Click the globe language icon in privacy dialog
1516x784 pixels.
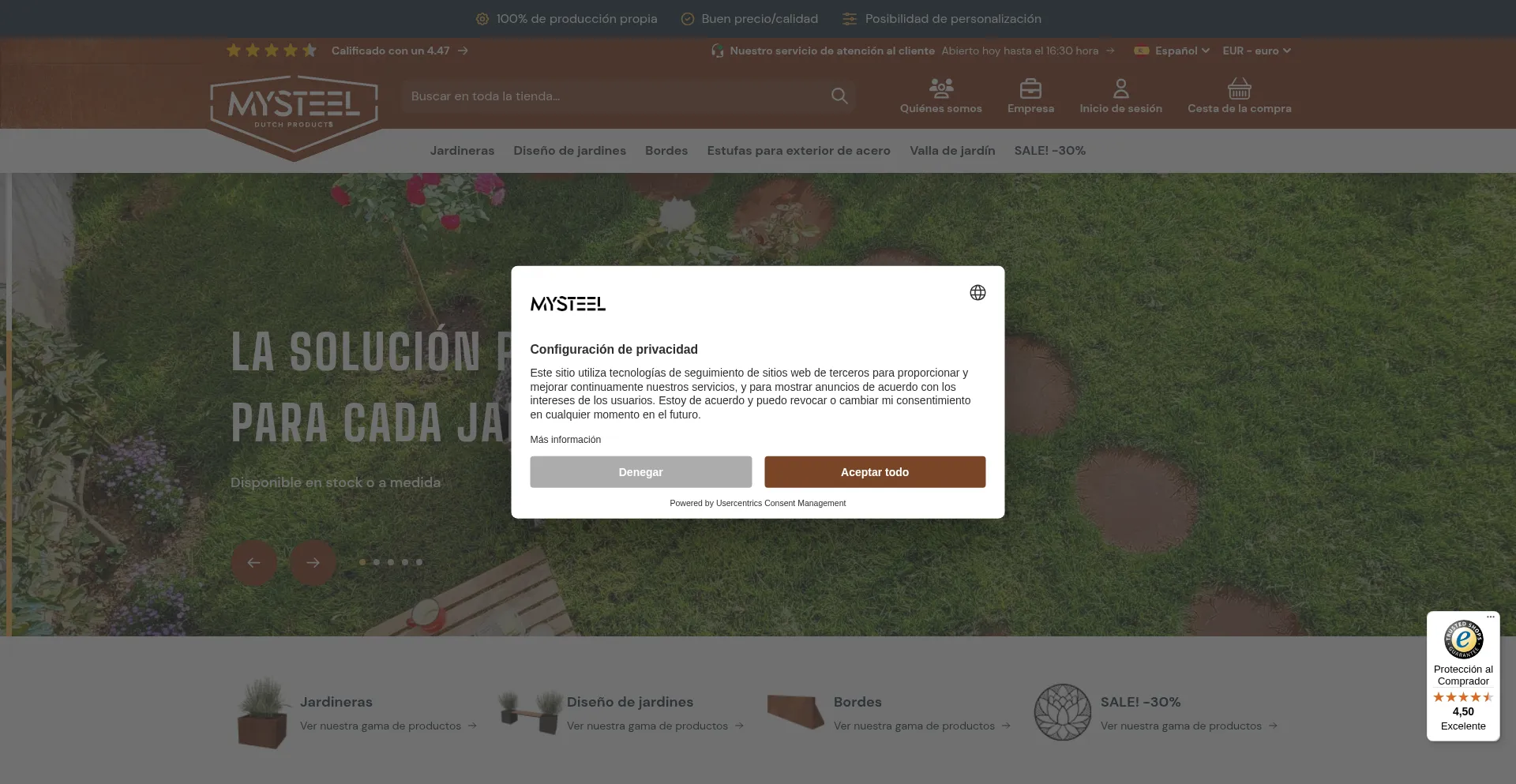click(x=978, y=293)
